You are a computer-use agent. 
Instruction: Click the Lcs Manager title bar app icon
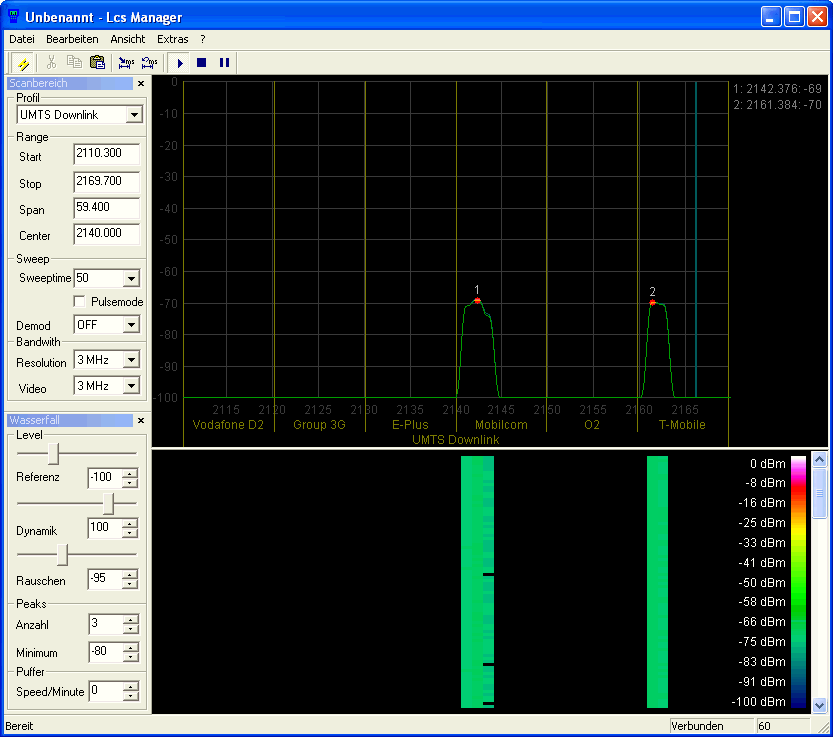point(14,16)
